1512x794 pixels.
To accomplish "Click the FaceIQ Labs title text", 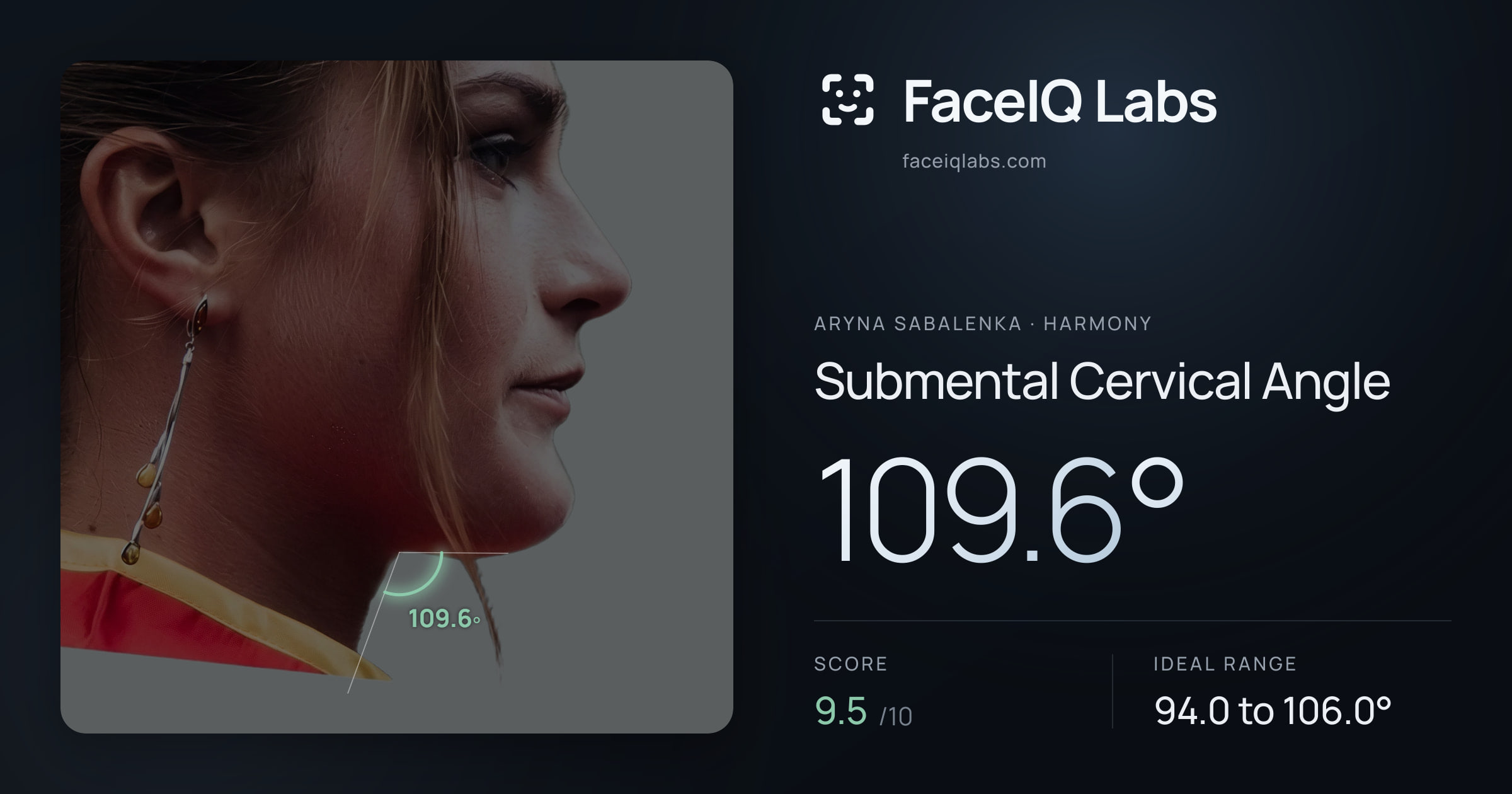I will [1060, 101].
